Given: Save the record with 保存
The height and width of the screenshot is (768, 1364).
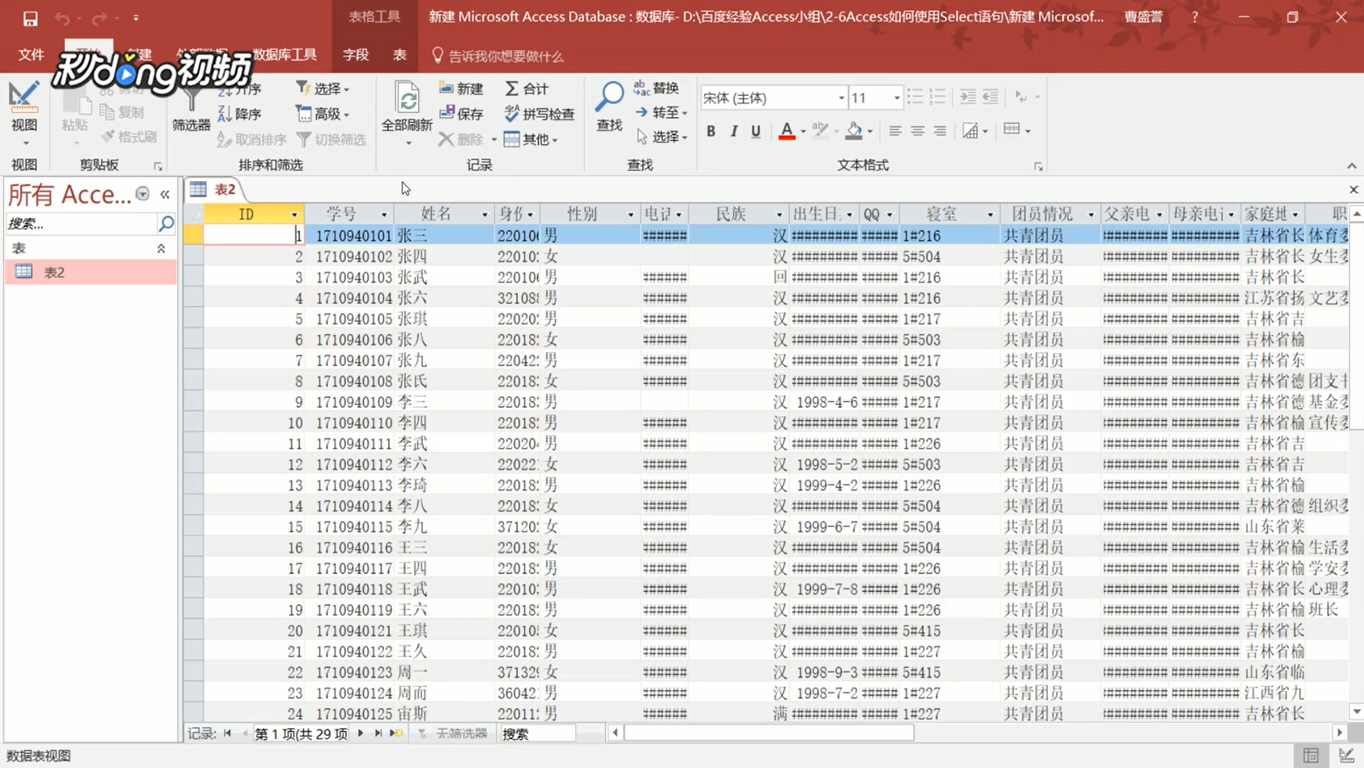Looking at the screenshot, I should (461, 114).
